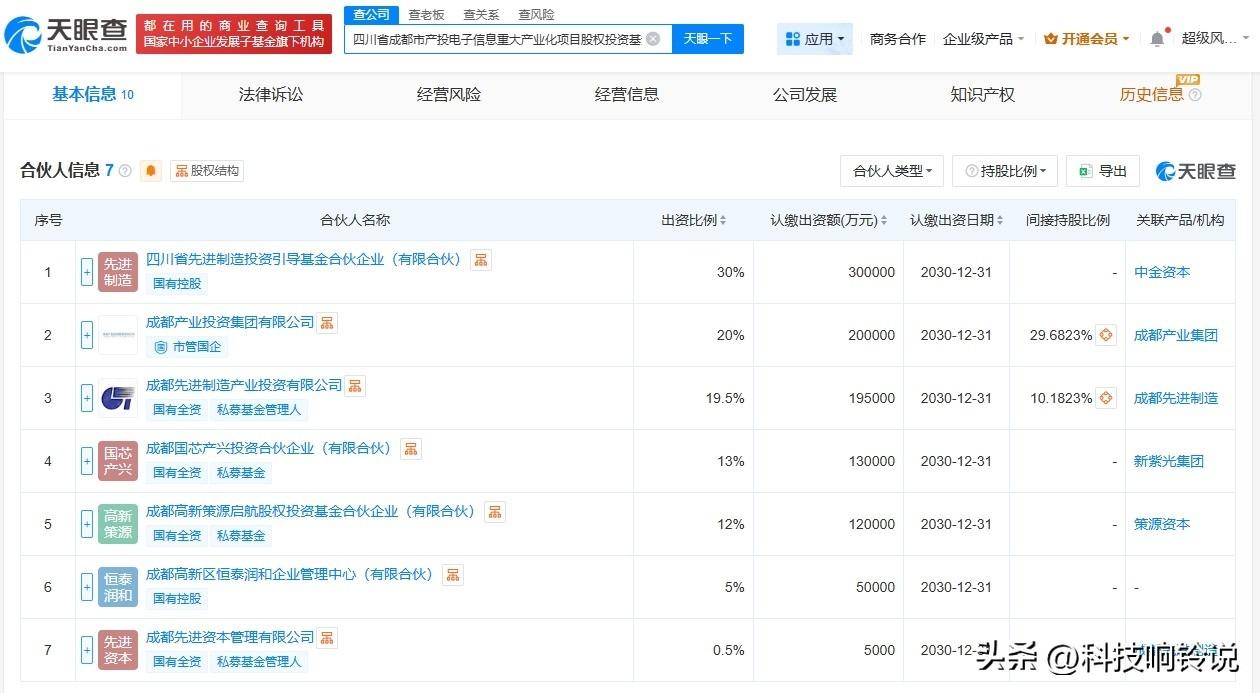Open equity structure icon beside 成都先进资本管理有限公司

pos(327,637)
